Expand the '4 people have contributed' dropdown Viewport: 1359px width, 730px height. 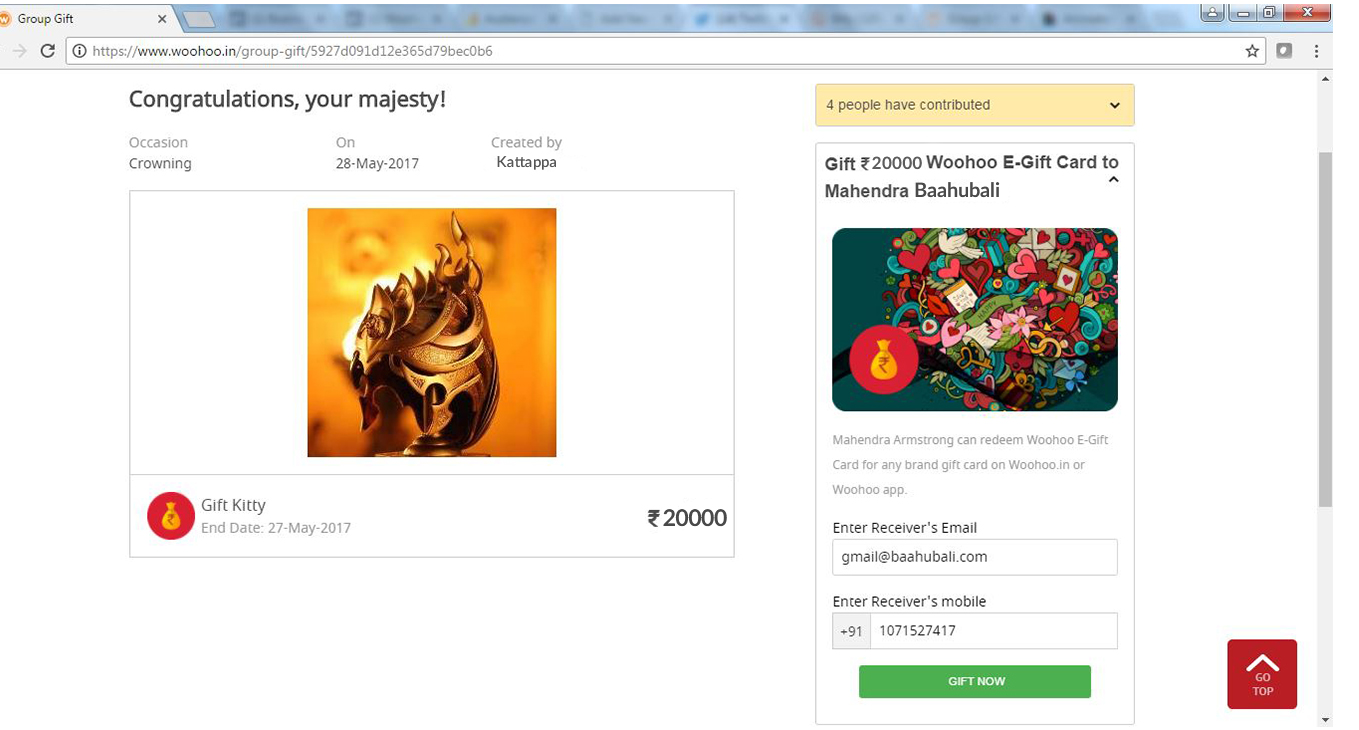point(1115,106)
